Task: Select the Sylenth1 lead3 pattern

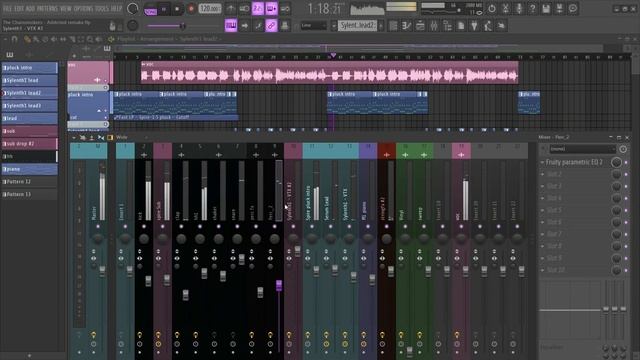Action: click(x=29, y=106)
